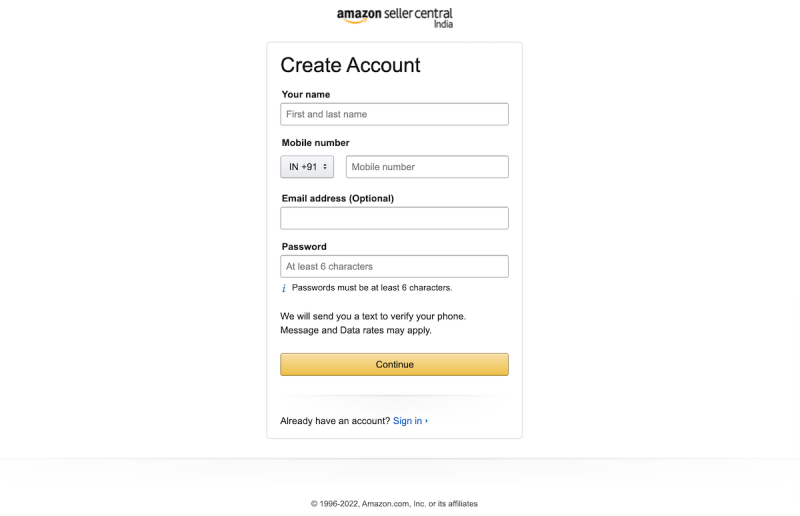The image size is (800, 516).
Task: Click the Email address (Optional) label
Action: point(338,199)
